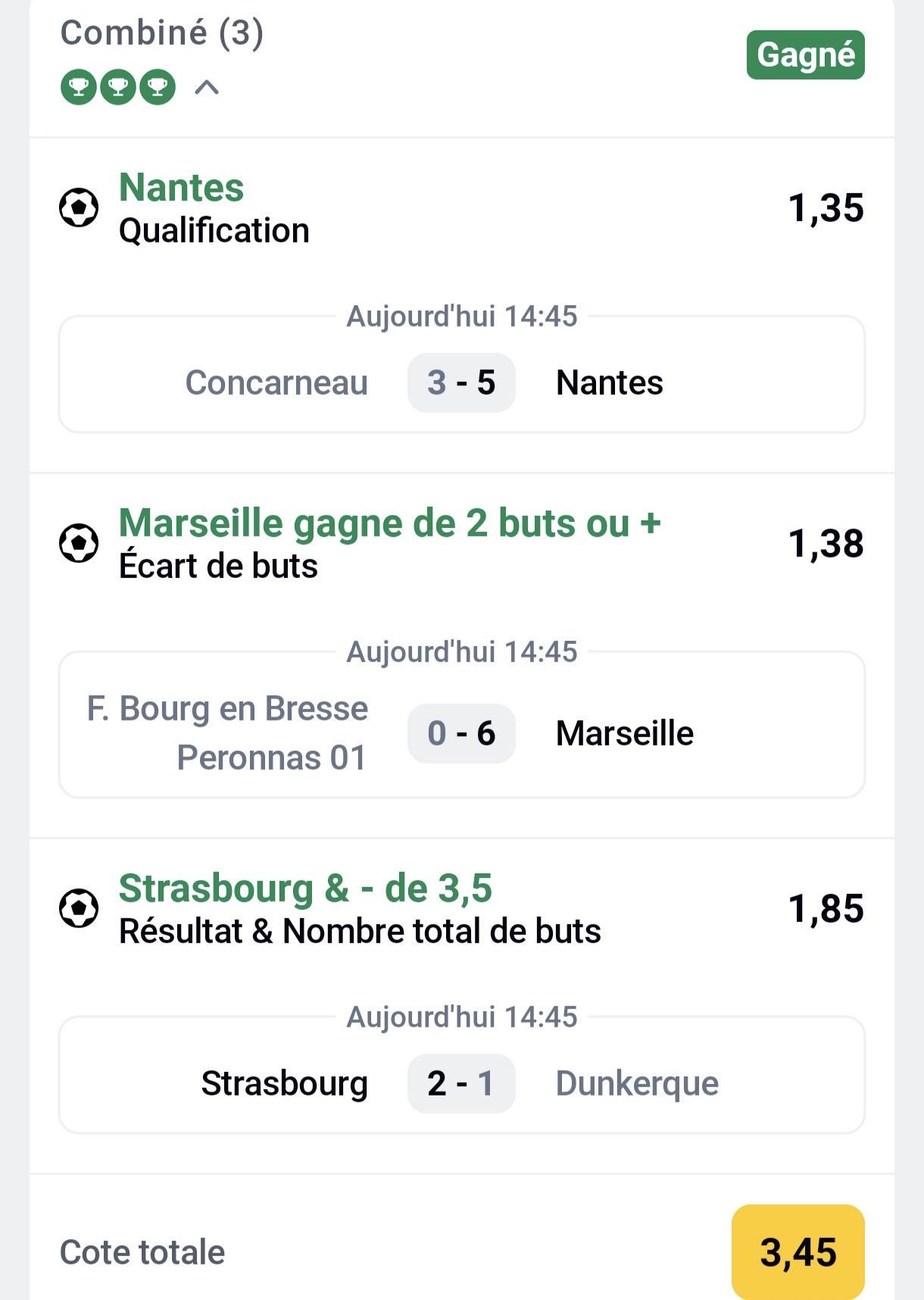Open Strasbourg & - de 3,5 selection

tap(305, 889)
